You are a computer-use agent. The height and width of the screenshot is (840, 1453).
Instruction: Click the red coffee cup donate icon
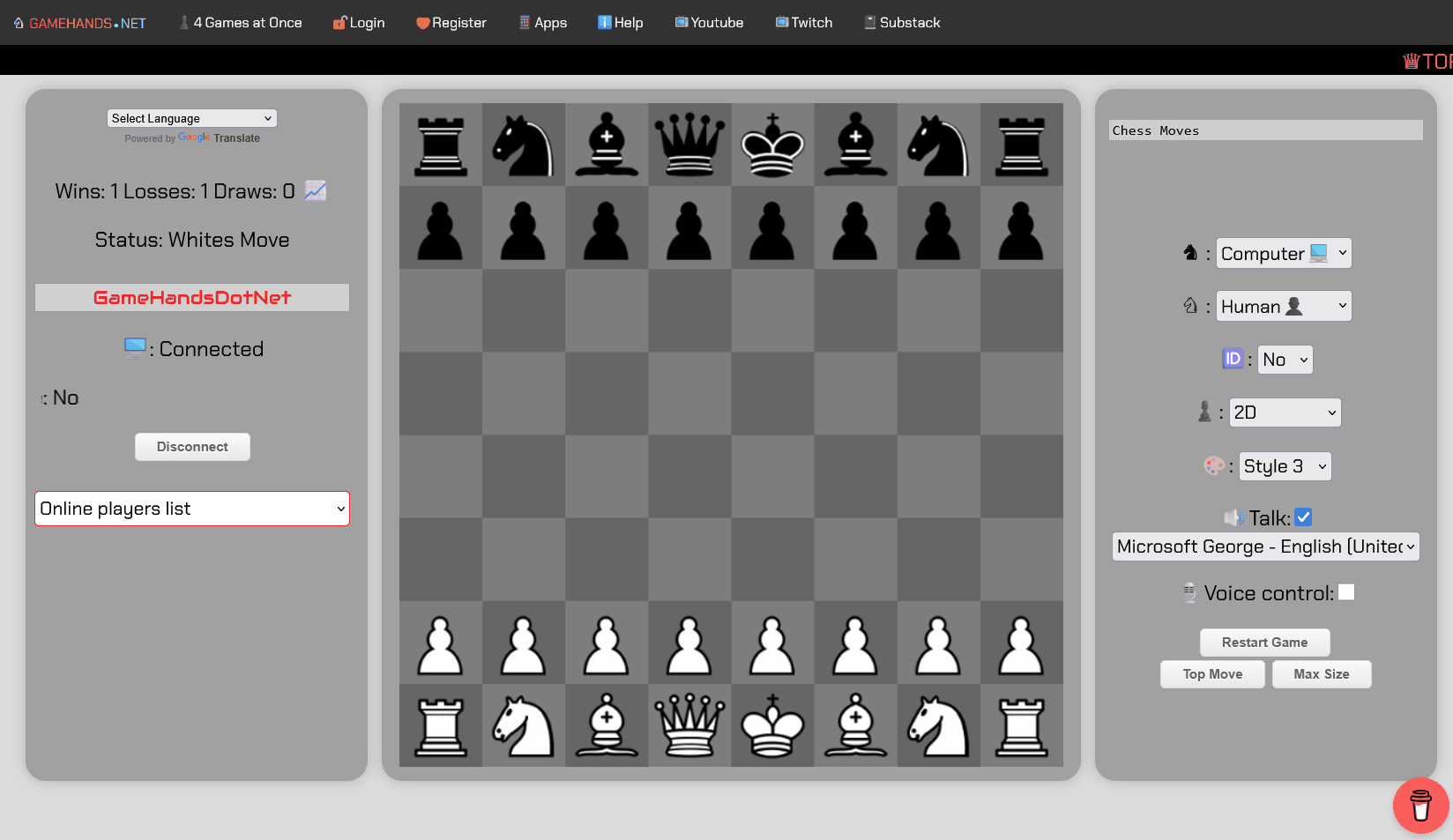pos(1420,806)
